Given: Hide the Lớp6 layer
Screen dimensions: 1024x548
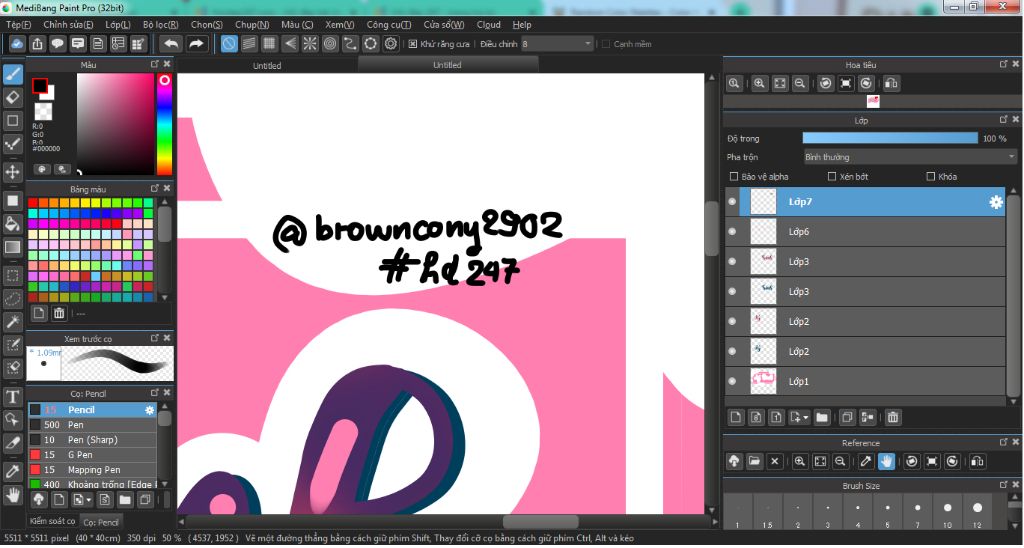Looking at the screenshot, I should pyautogui.click(x=732, y=232).
